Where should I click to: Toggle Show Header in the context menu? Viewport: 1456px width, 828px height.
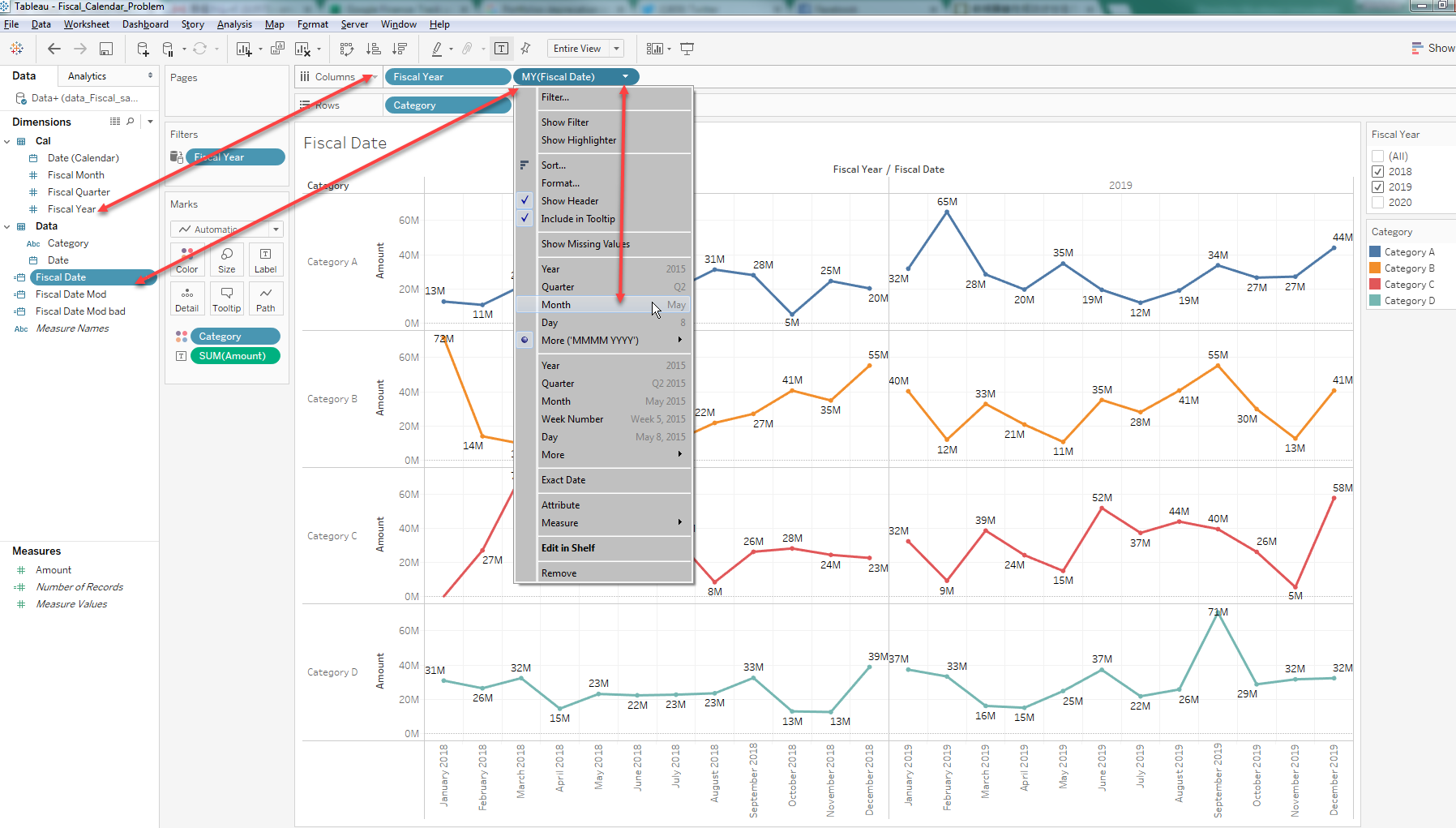(x=570, y=200)
